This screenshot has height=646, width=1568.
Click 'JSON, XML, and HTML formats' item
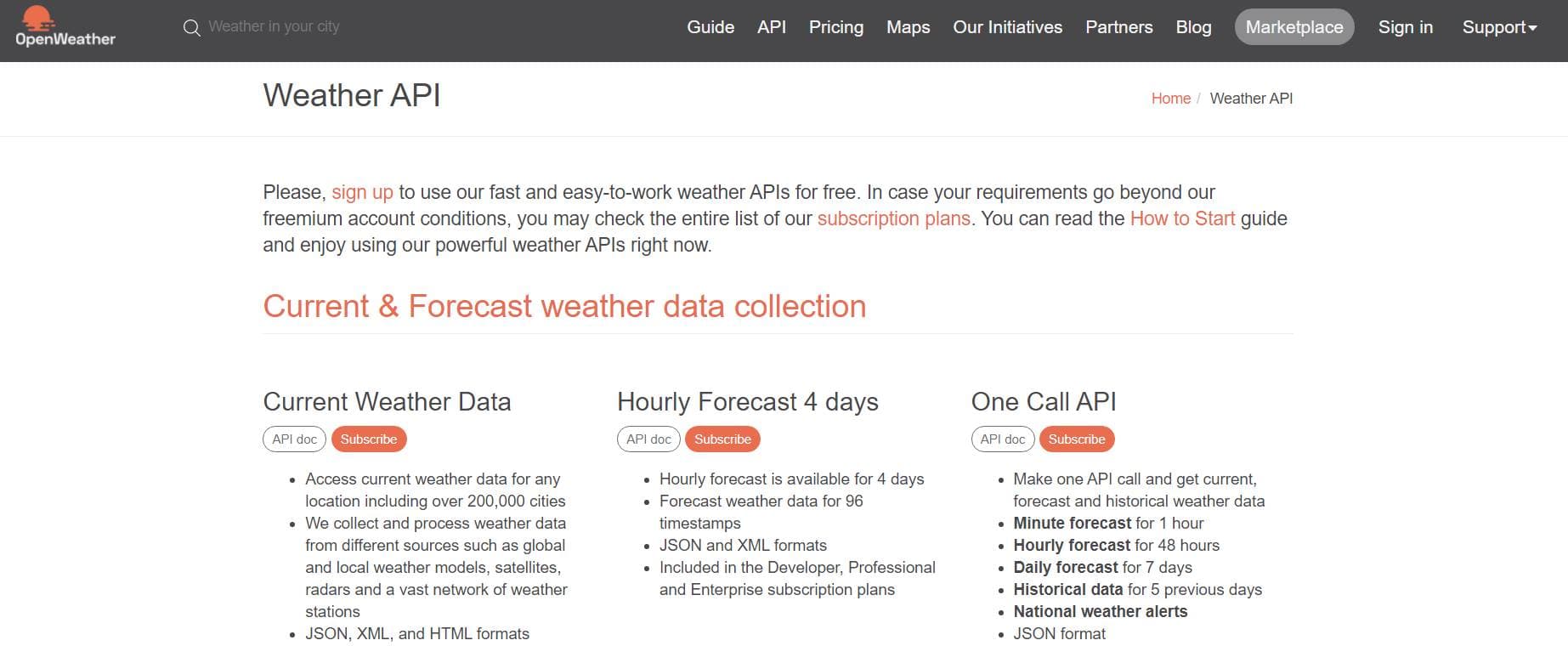(x=417, y=633)
